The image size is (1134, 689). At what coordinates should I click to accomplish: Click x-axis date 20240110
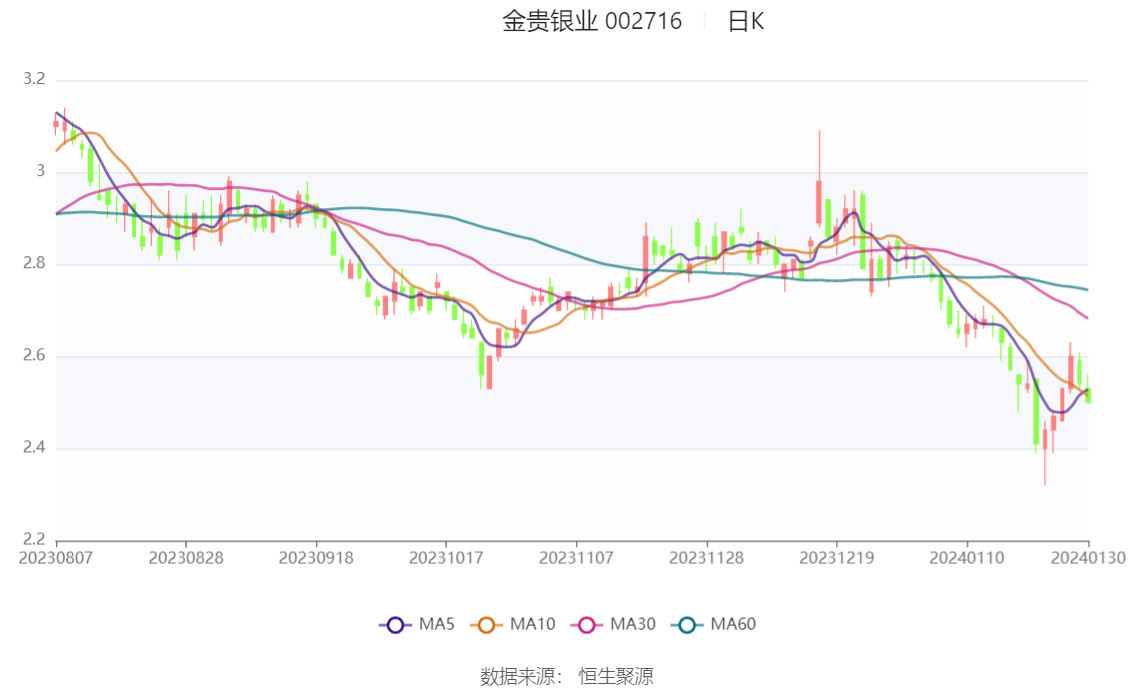pyautogui.click(x=967, y=558)
